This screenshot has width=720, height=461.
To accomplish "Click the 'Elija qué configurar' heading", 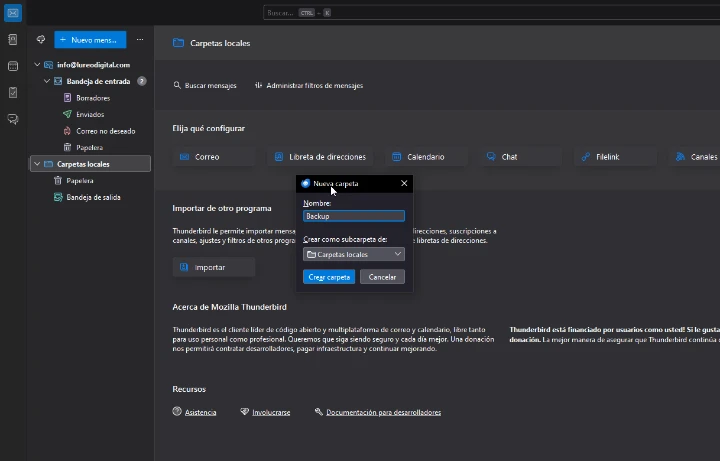I will 208,129.
